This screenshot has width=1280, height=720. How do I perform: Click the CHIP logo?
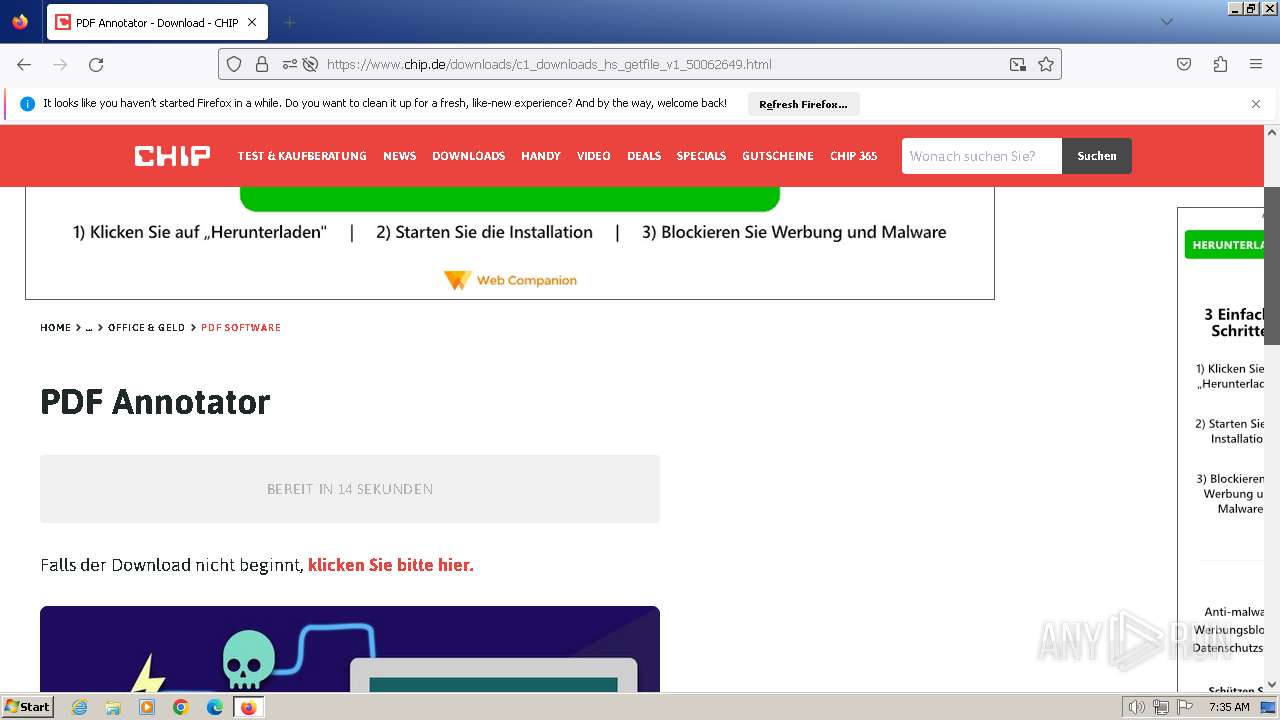pos(172,156)
